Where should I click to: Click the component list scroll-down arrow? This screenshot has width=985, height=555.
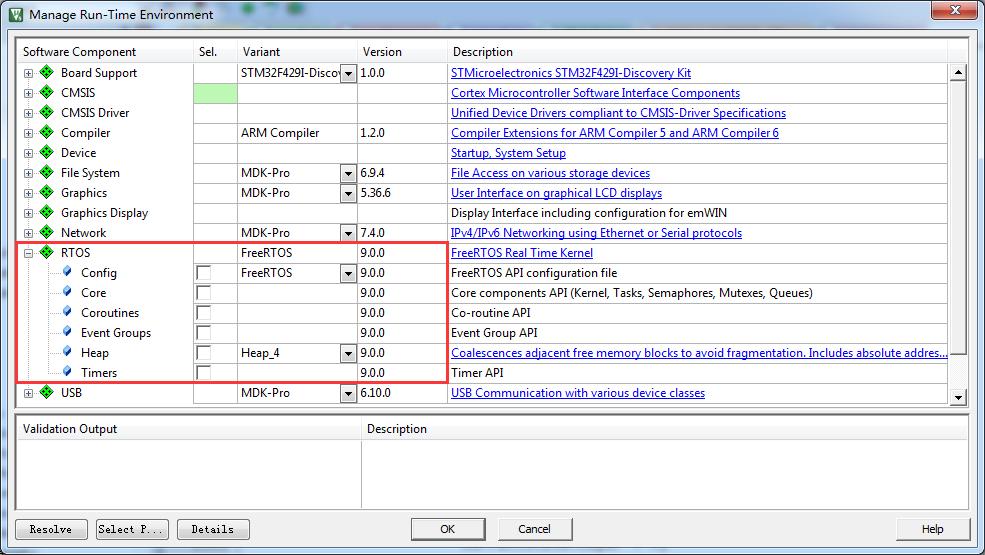958,397
